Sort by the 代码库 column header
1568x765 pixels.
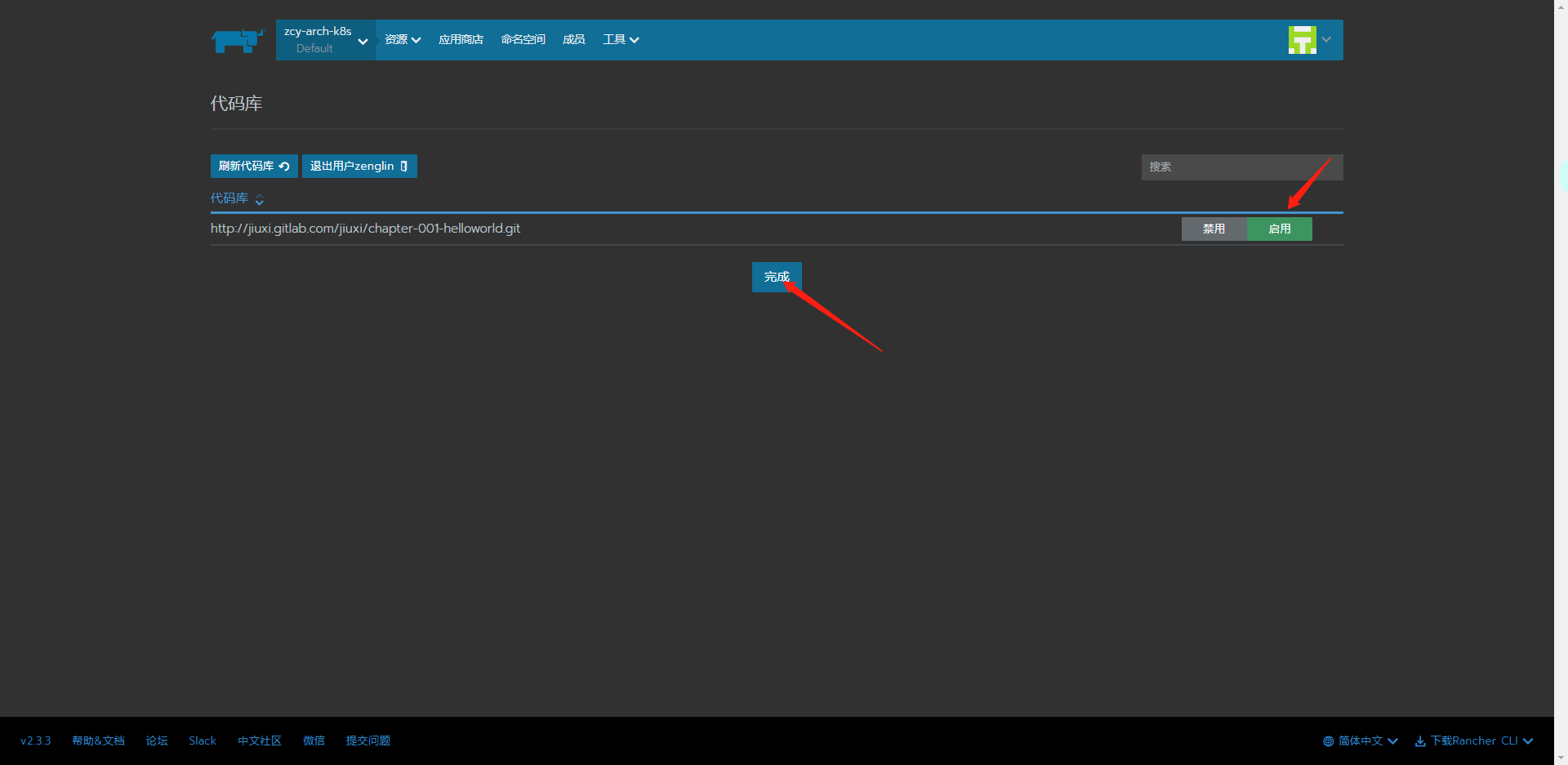pyautogui.click(x=237, y=198)
